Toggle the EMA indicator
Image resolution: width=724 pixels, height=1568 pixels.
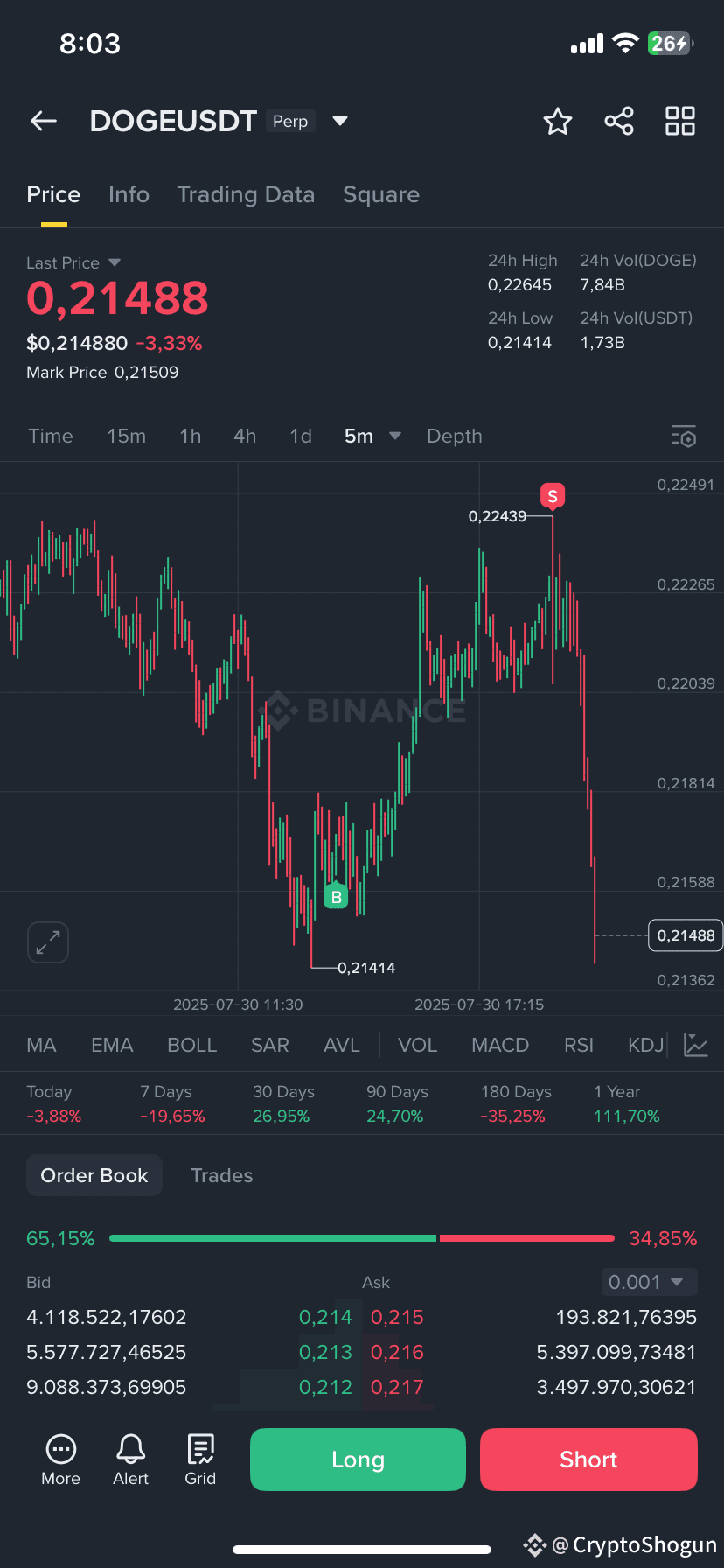pyautogui.click(x=112, y=1045)
